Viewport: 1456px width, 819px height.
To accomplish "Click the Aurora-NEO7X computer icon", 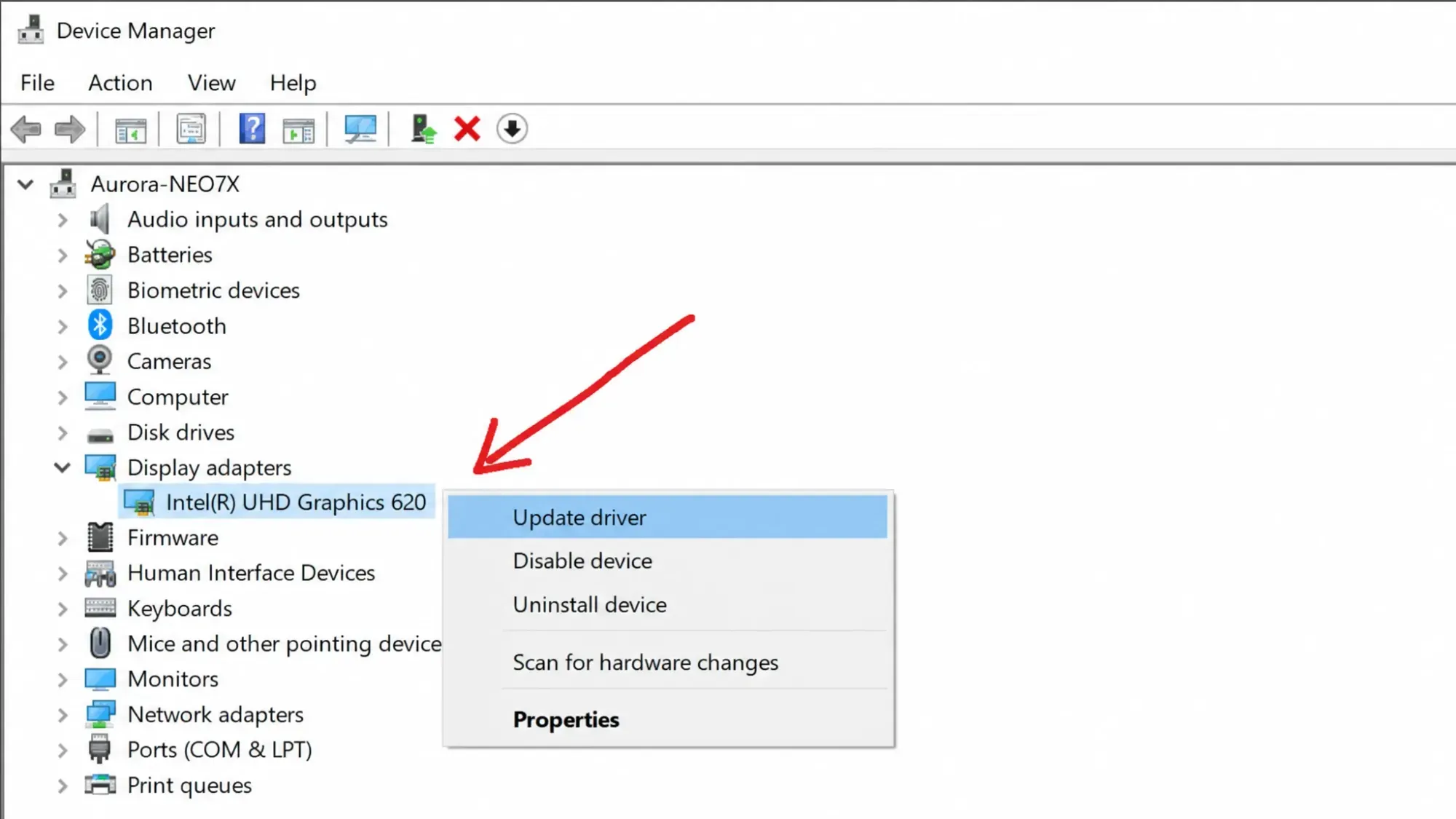I will 63,183.
